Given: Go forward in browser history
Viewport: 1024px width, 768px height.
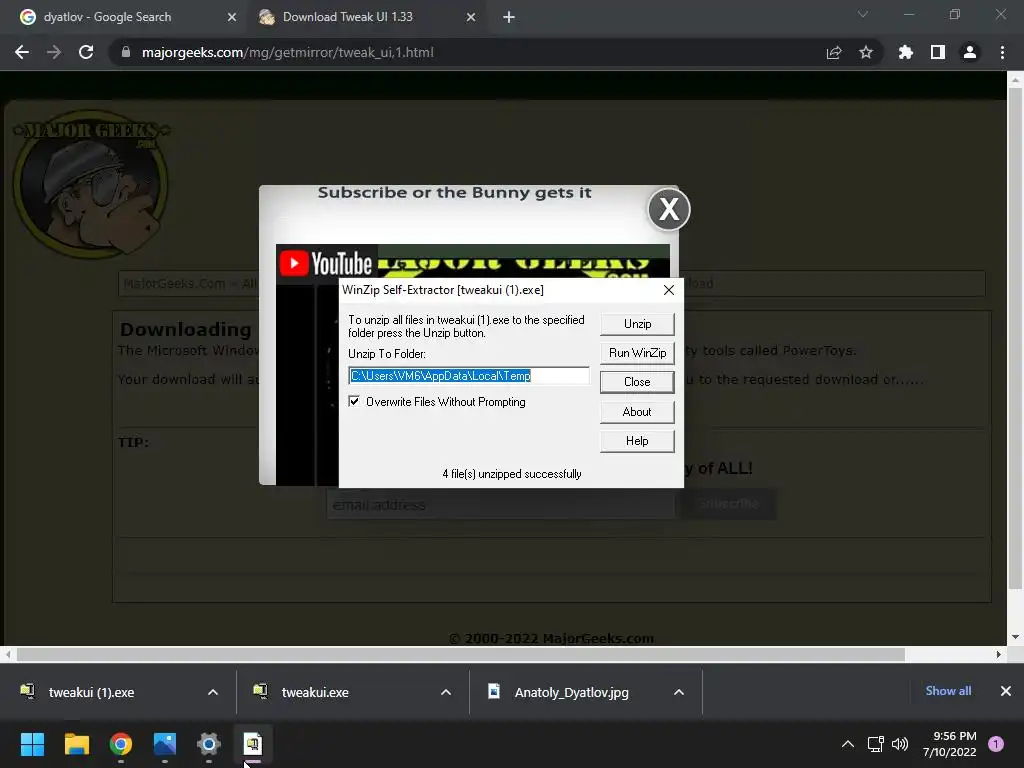Looking at the screenshot, I should (x=54, y=52).
